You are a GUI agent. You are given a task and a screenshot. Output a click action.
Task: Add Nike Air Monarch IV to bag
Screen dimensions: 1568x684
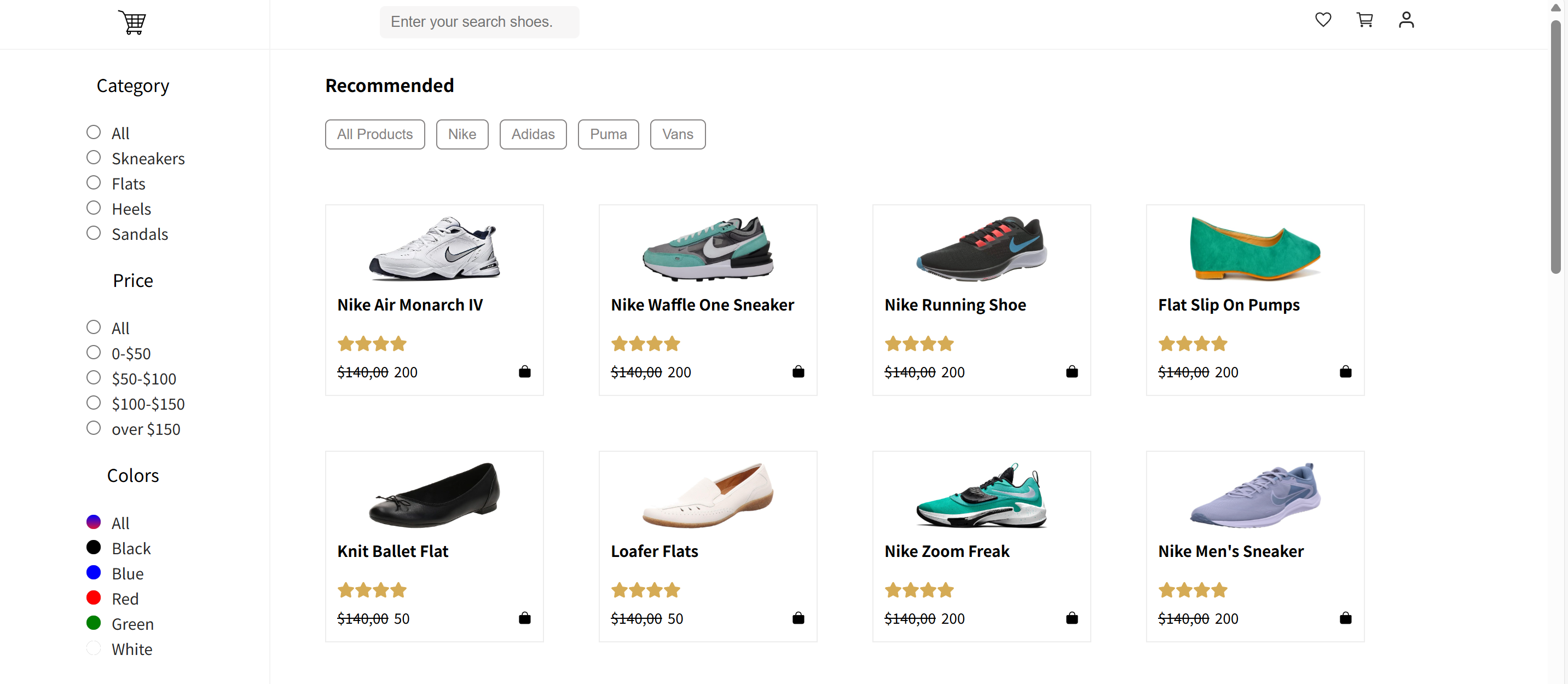click(x=524, y=371)
